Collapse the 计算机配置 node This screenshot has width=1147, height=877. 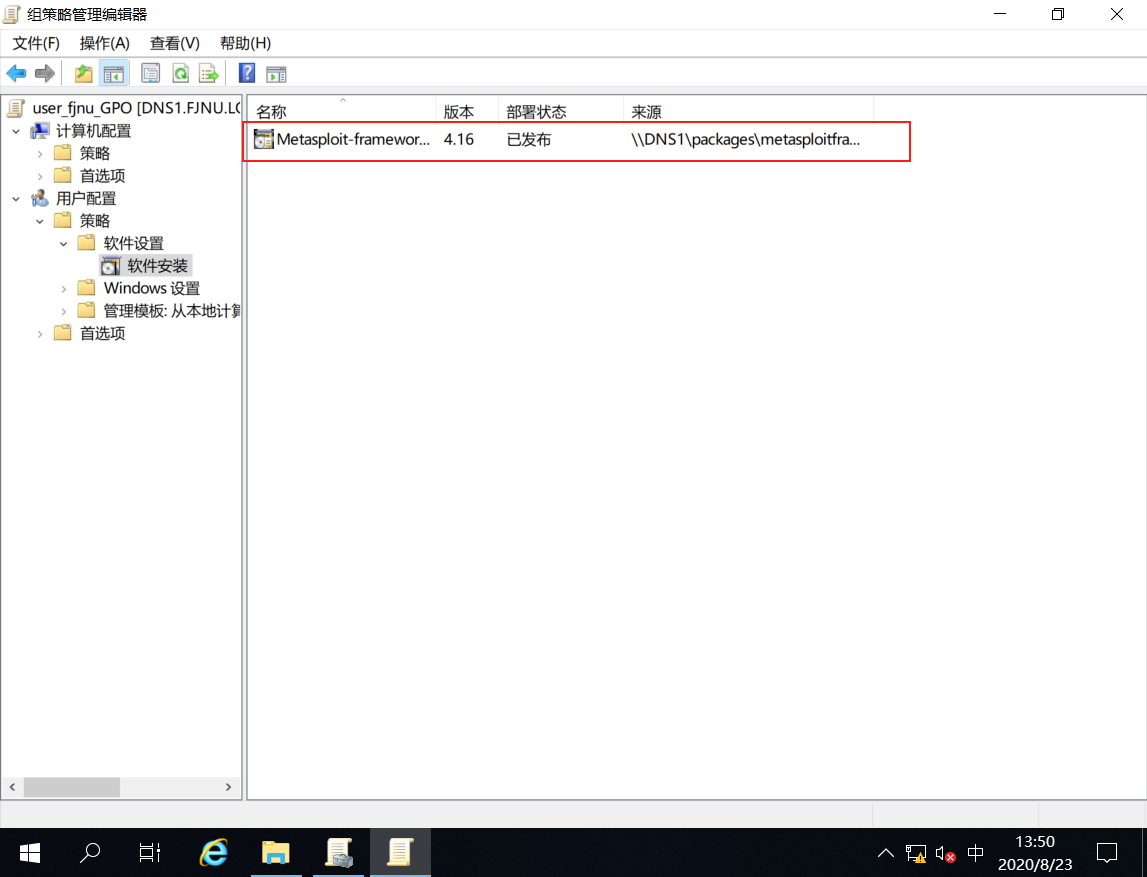tap(16, 132)
